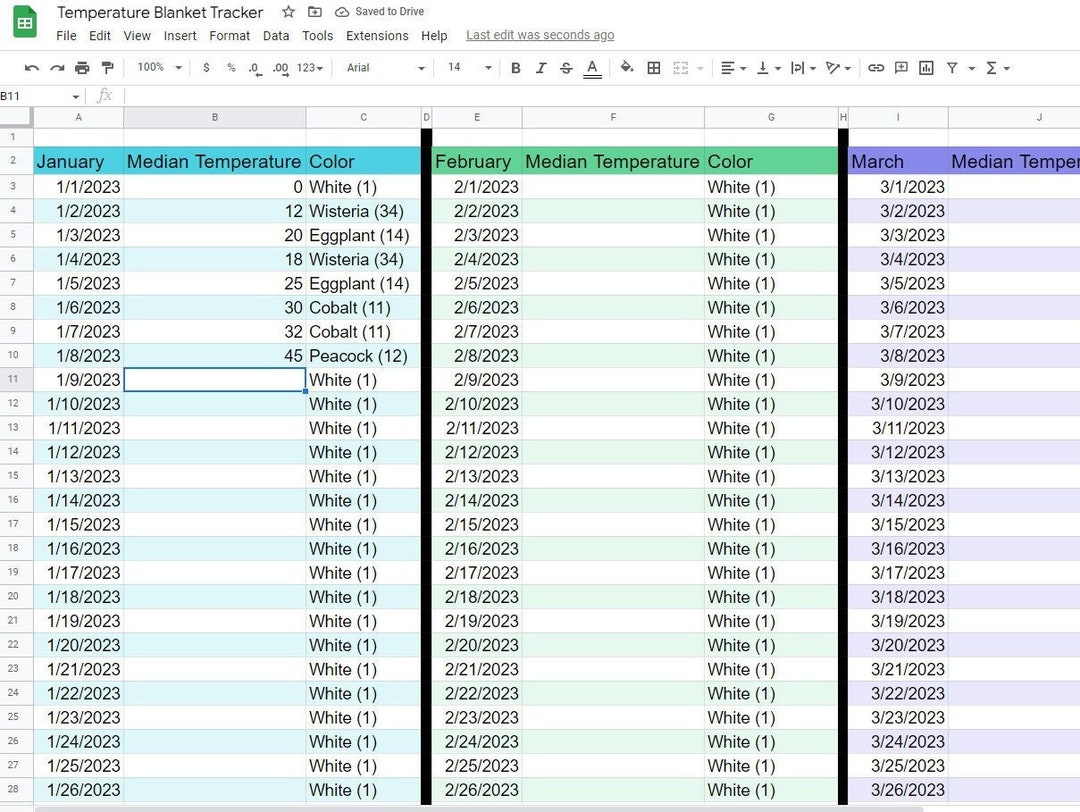Insert a comment with the comment icon
Screen dimensions: 1080x812
tap(901, 68)
